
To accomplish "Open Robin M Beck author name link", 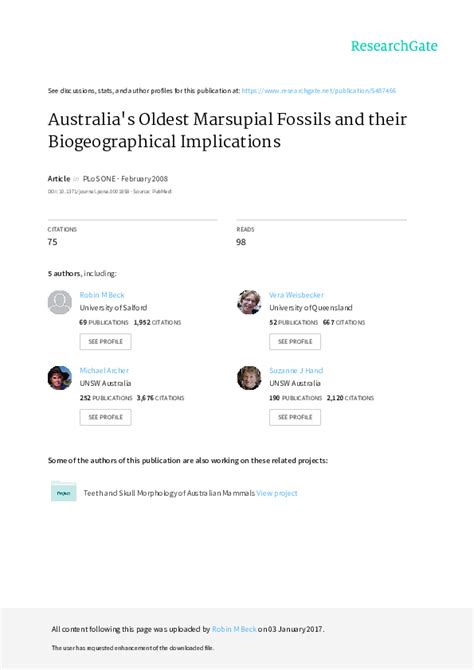I will click(102, 295).
